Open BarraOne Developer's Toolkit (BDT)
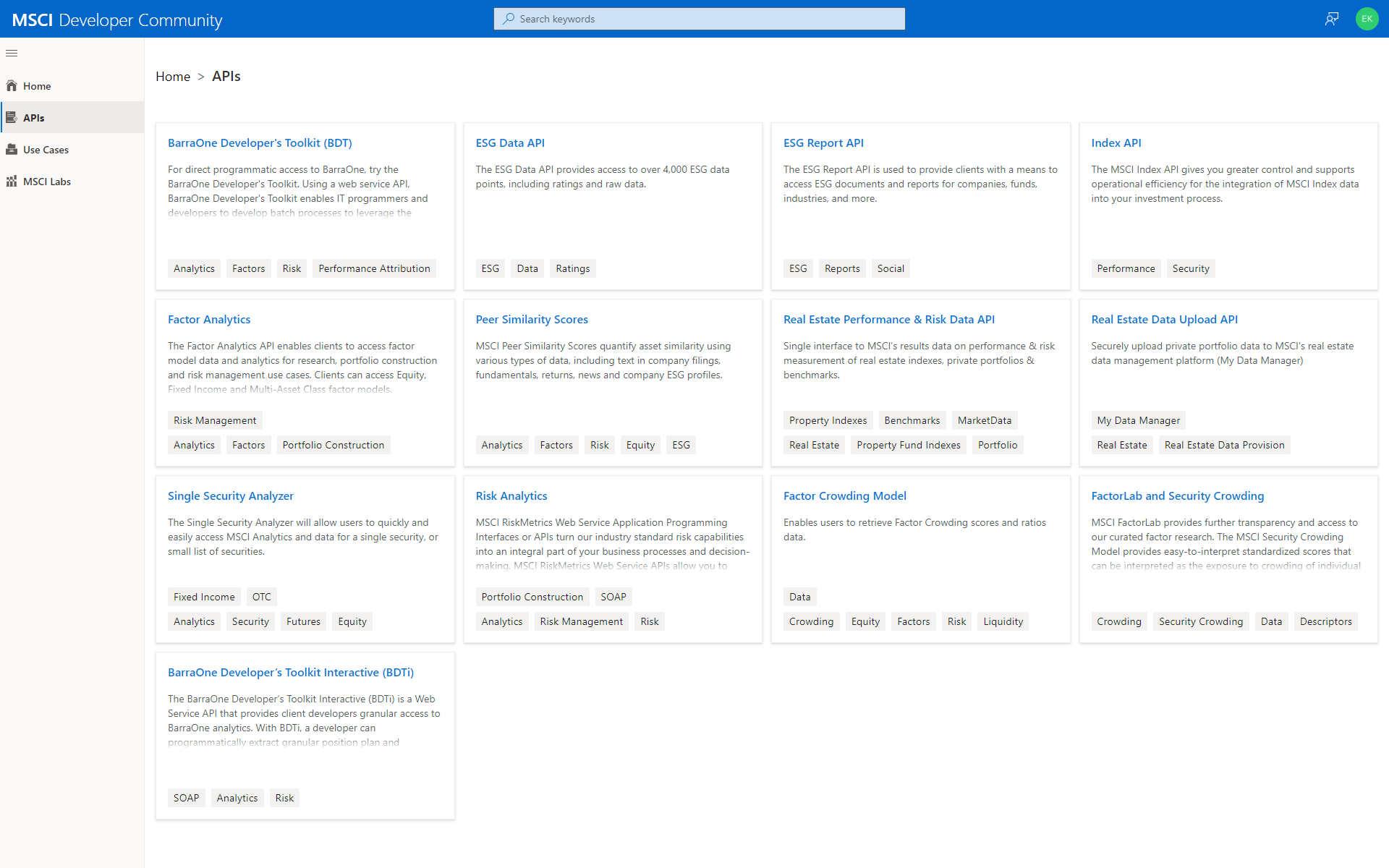1389x868 pixels. pos(260,143)
